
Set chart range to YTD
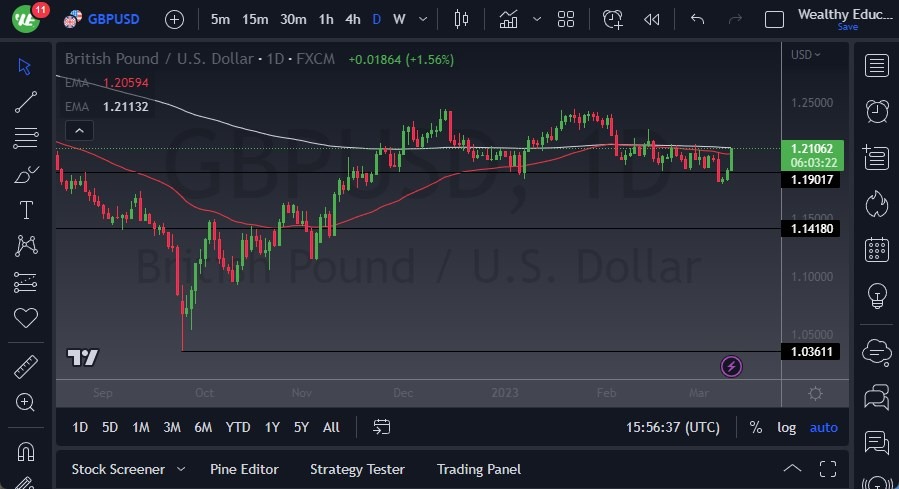click(x=238, y=427)
